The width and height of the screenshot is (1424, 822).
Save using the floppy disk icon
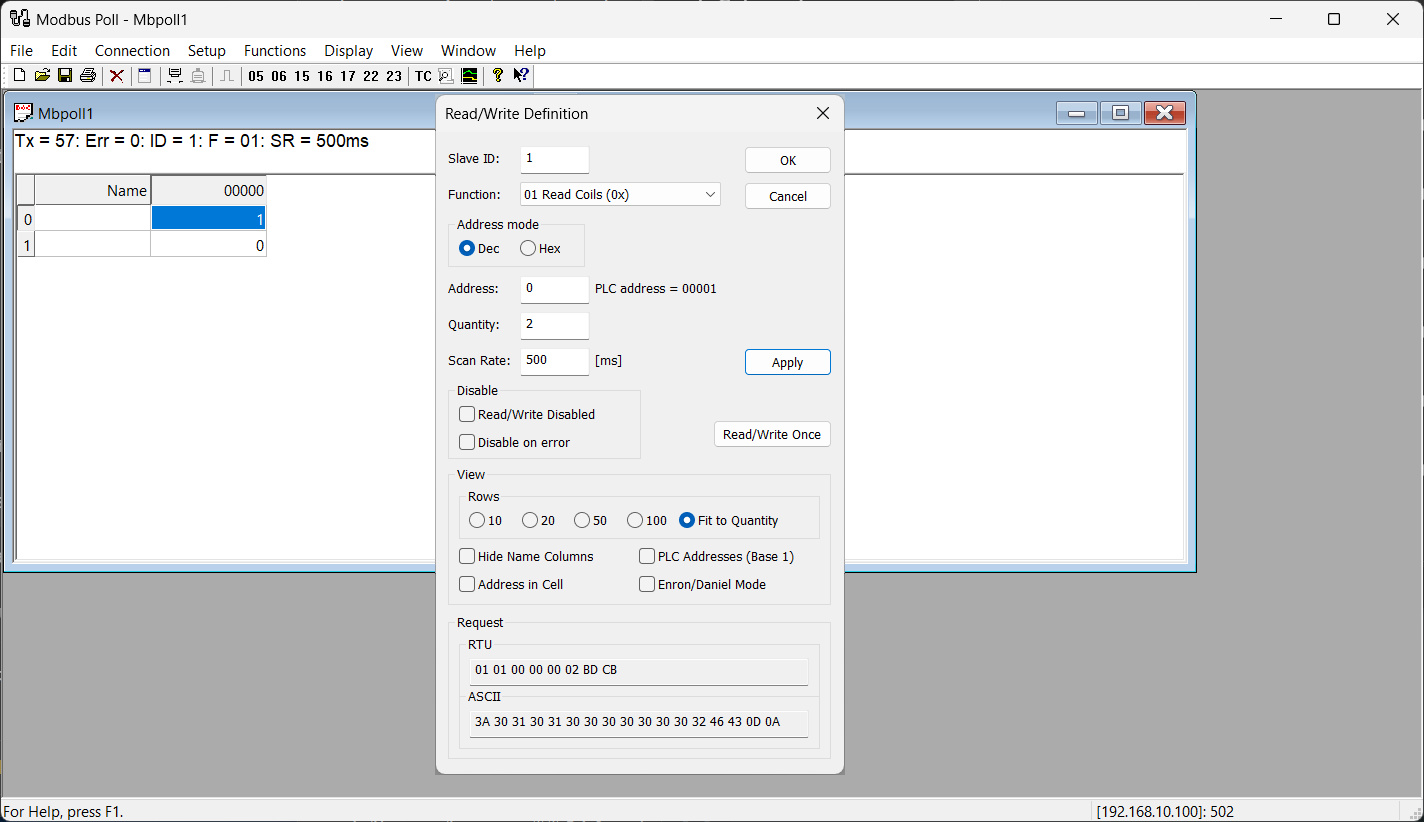(x=65, y=76)
